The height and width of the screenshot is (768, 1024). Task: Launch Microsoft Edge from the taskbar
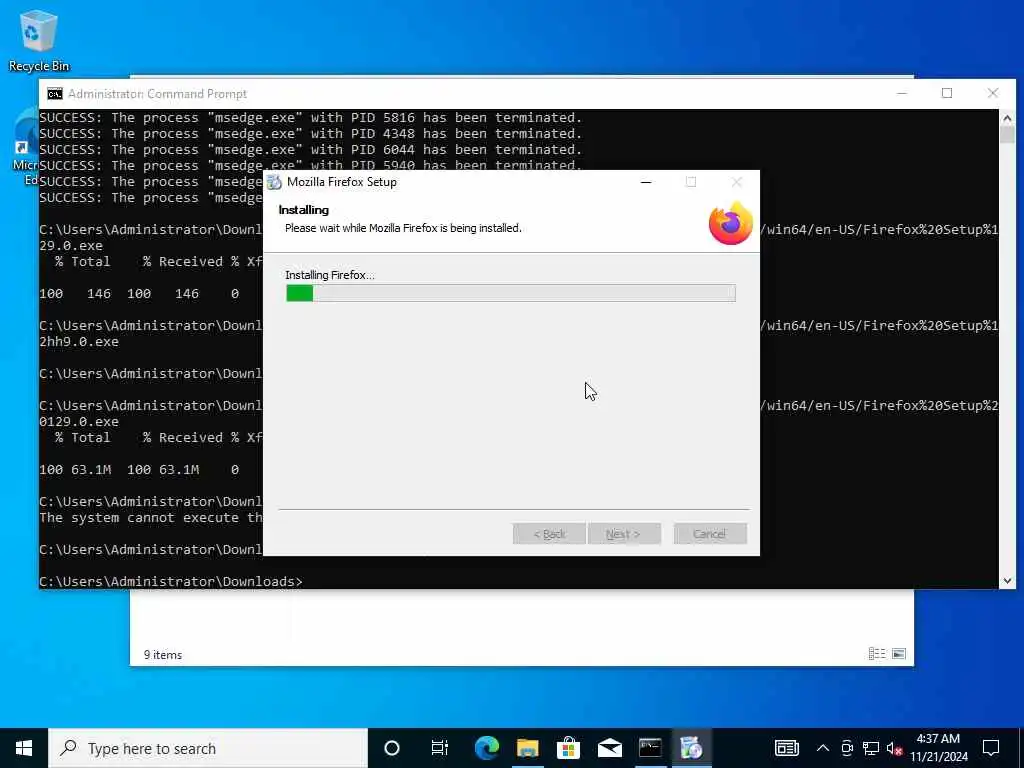click(x=487, y=748)
